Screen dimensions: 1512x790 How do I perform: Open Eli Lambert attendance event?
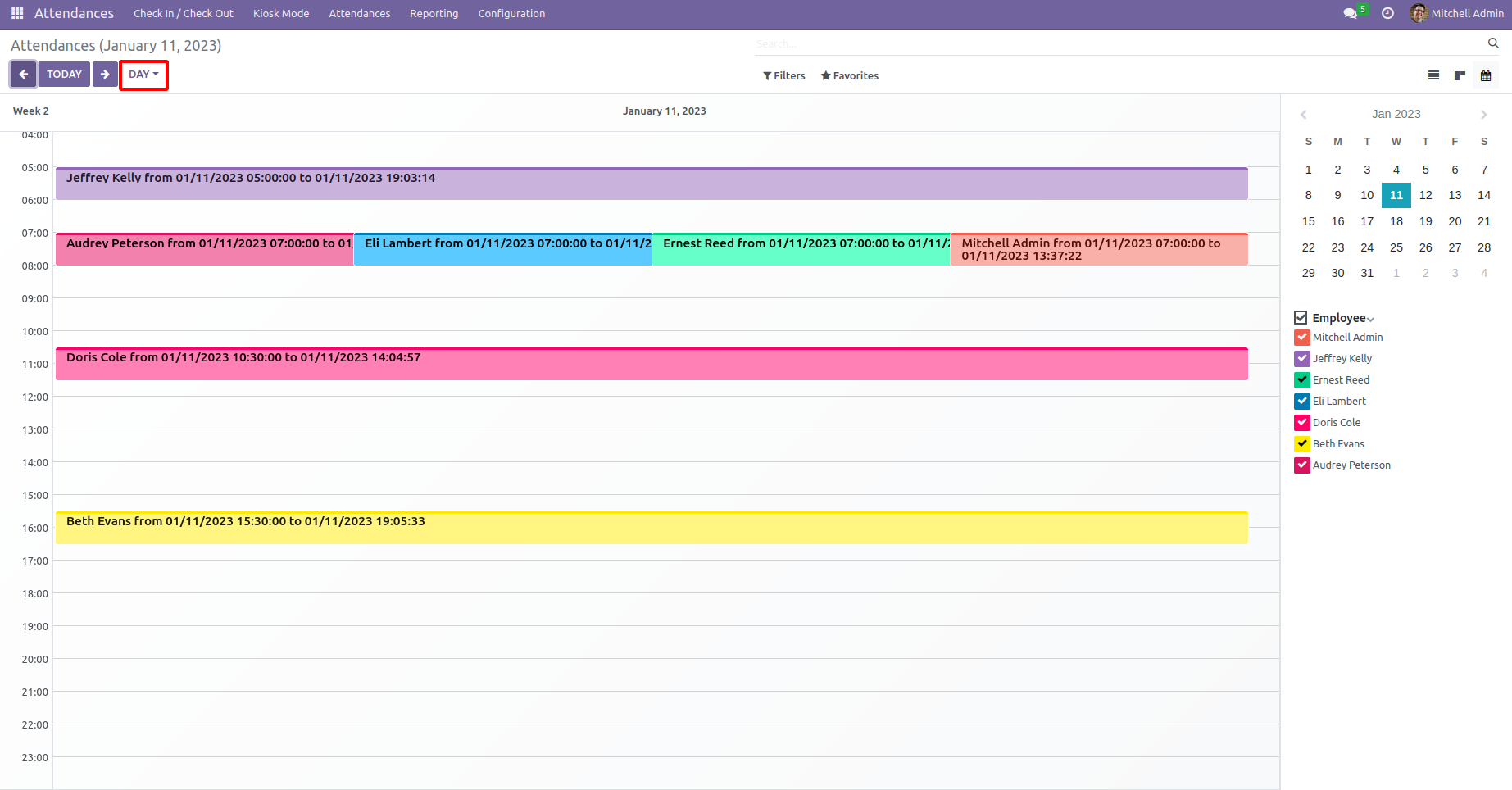click(x=502, y=249)
